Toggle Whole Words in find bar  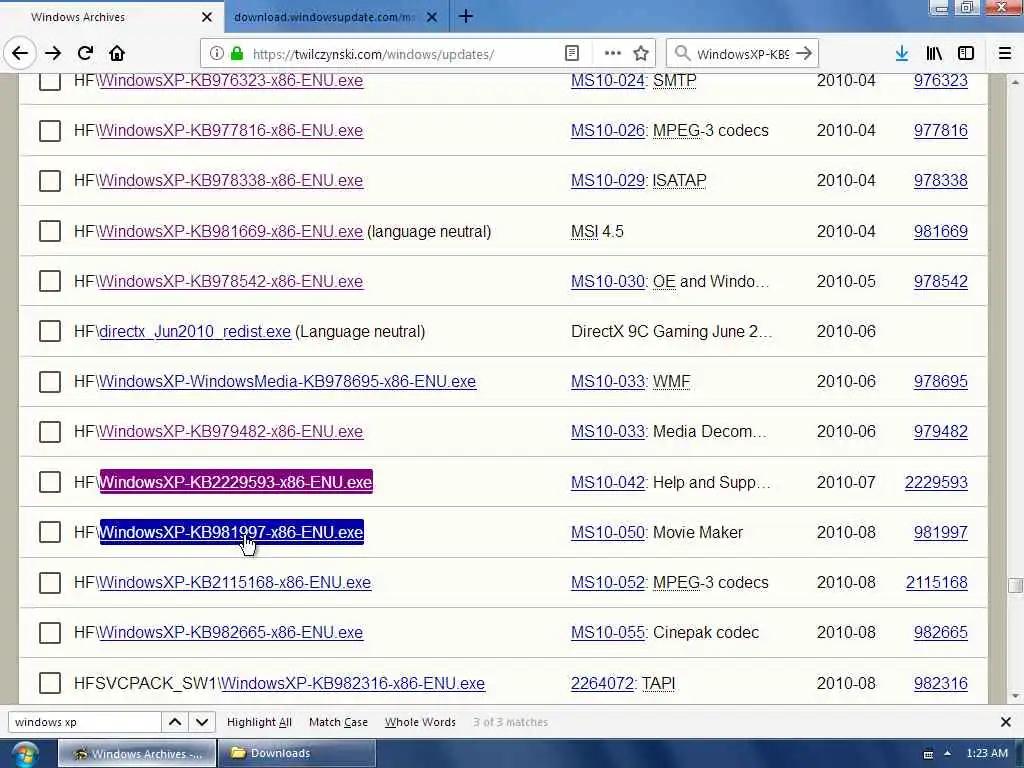click(420, 722)
